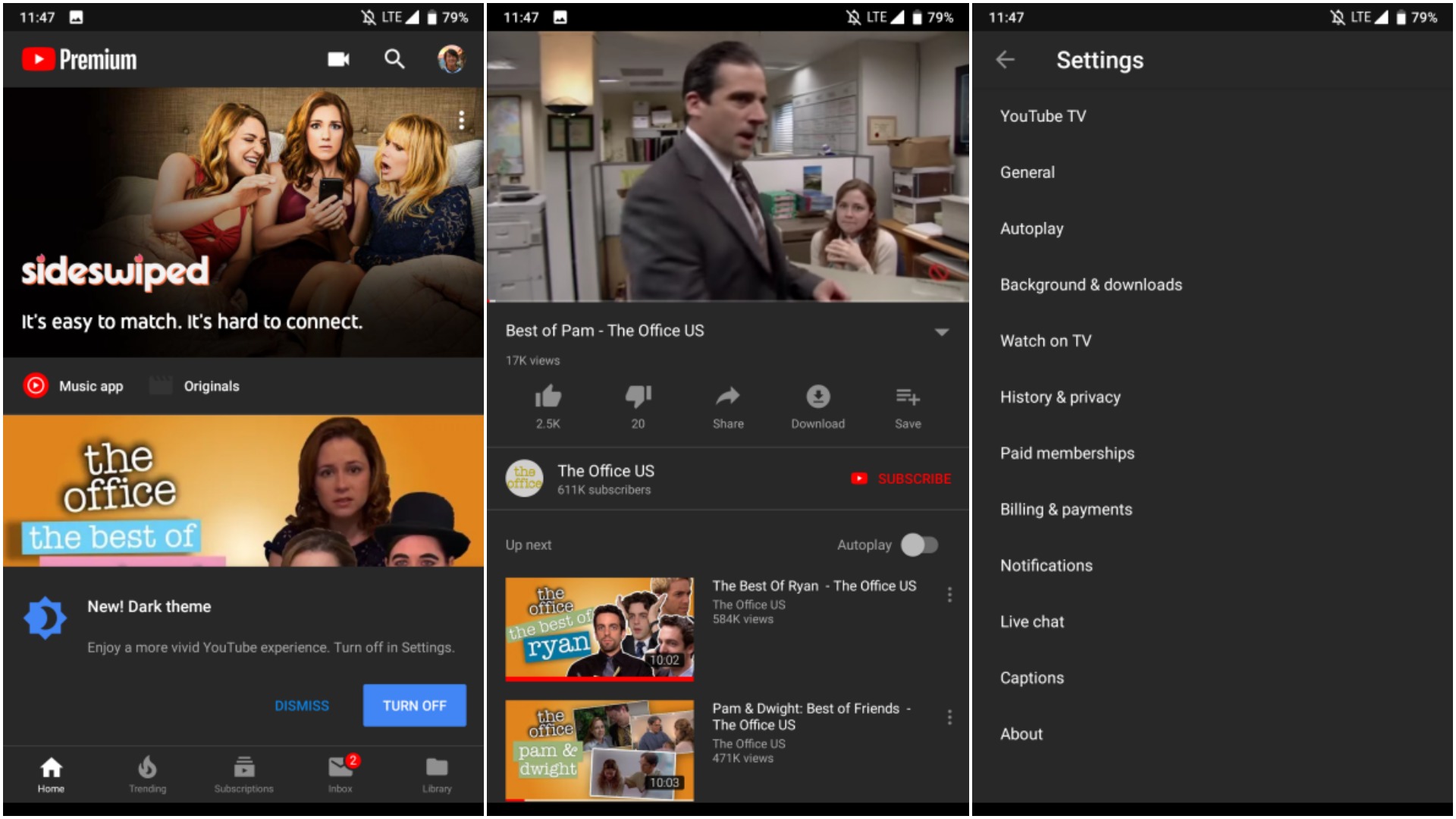
Task: Tap the playing Best of Pam video
Action: pyautogui.click(x=727, y=167)
